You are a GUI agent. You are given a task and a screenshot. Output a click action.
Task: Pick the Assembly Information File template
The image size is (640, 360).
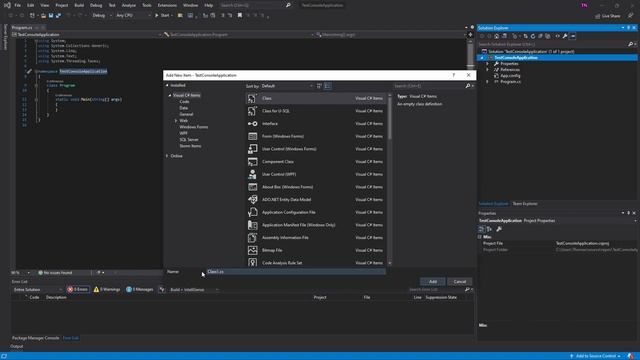tap(316, 238)
